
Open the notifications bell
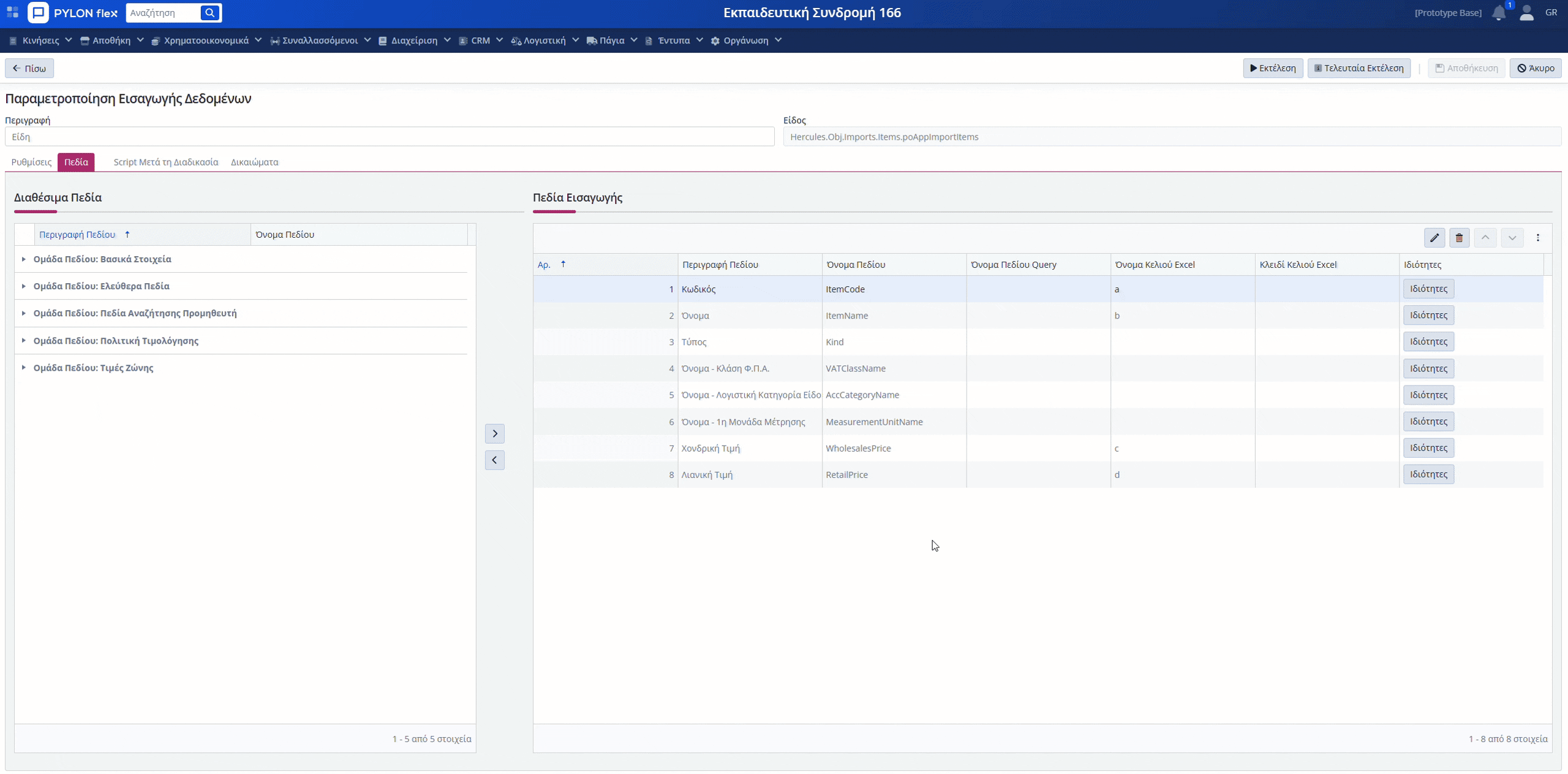1499,13
